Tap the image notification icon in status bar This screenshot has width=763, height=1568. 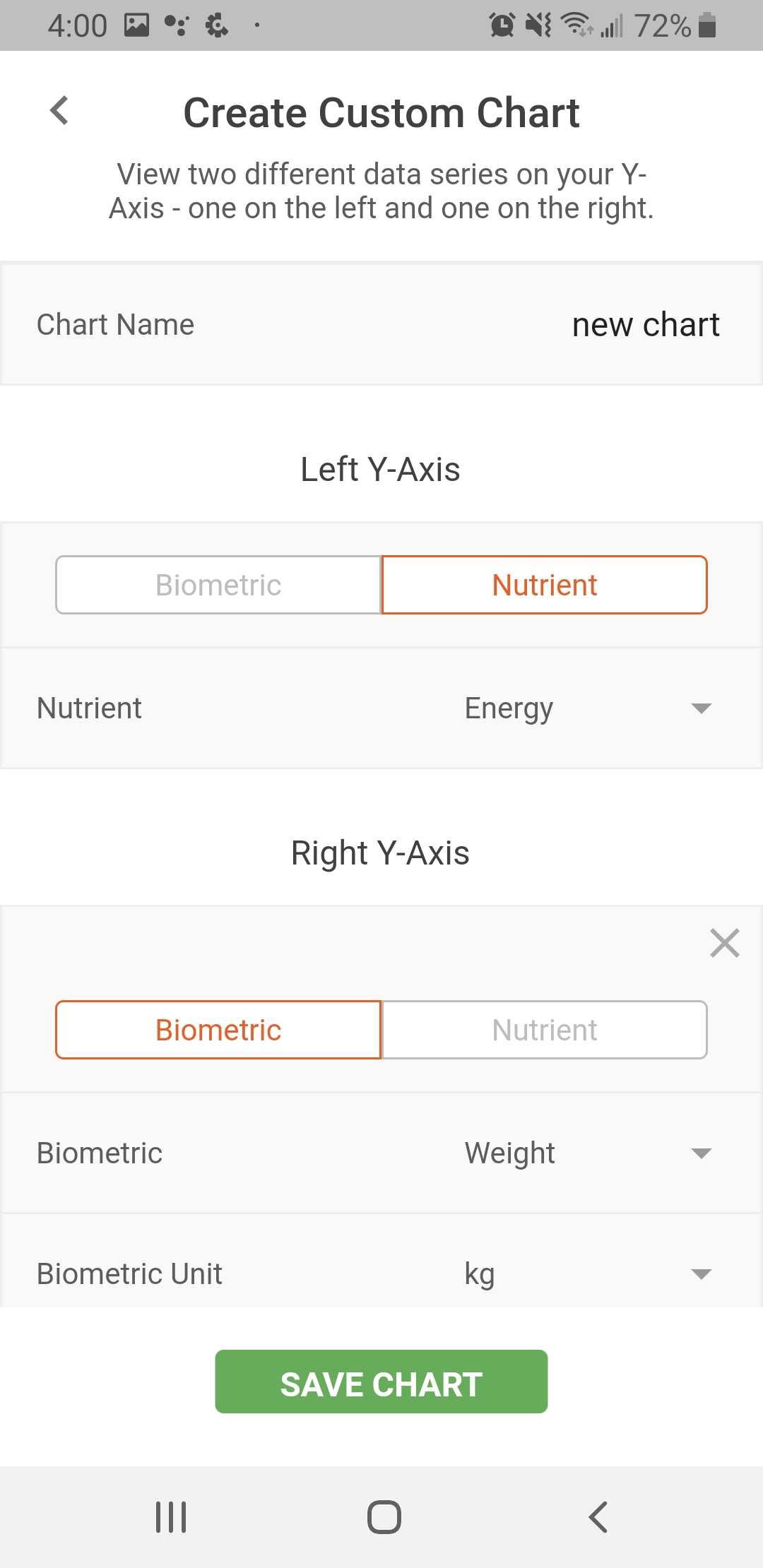[136, 25]
